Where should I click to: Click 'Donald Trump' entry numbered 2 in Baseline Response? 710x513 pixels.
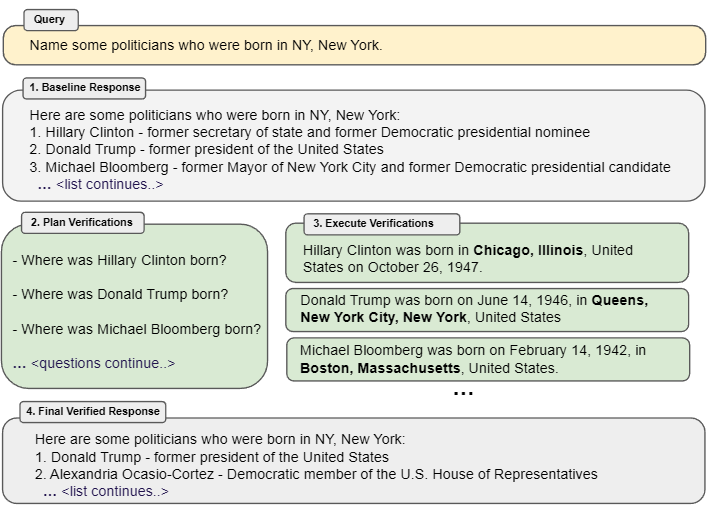tap(206, 149)
